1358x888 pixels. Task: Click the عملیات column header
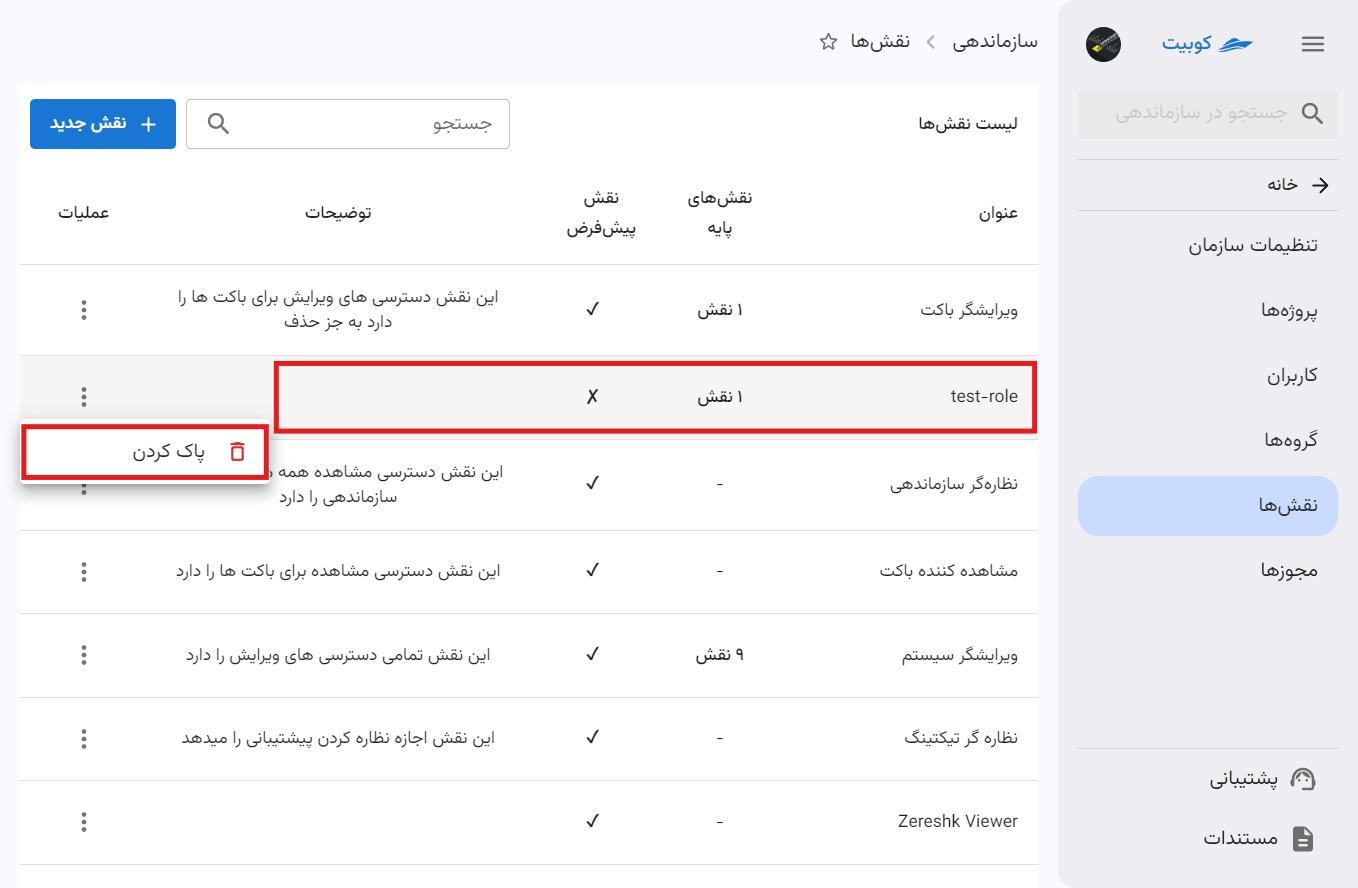pos(84,213)
